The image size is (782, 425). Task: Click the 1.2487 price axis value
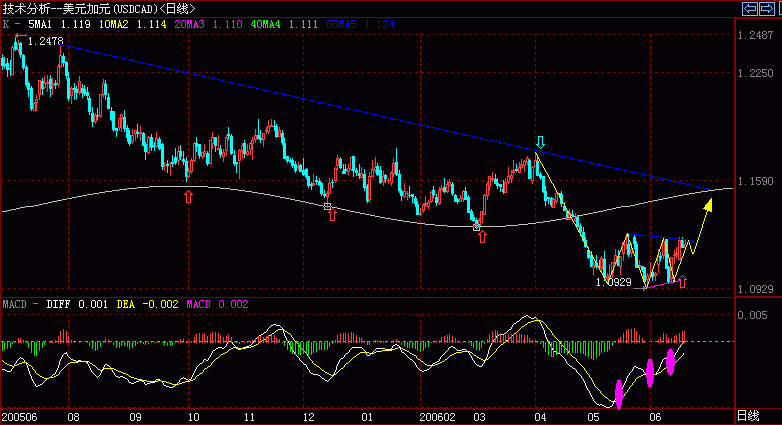pos(756,35)
